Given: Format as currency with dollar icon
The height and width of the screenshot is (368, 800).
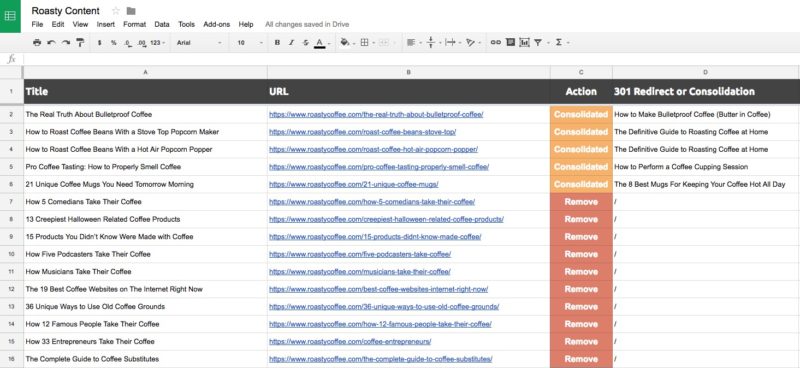Looking at the screenshot, I should tap(99, 43).
